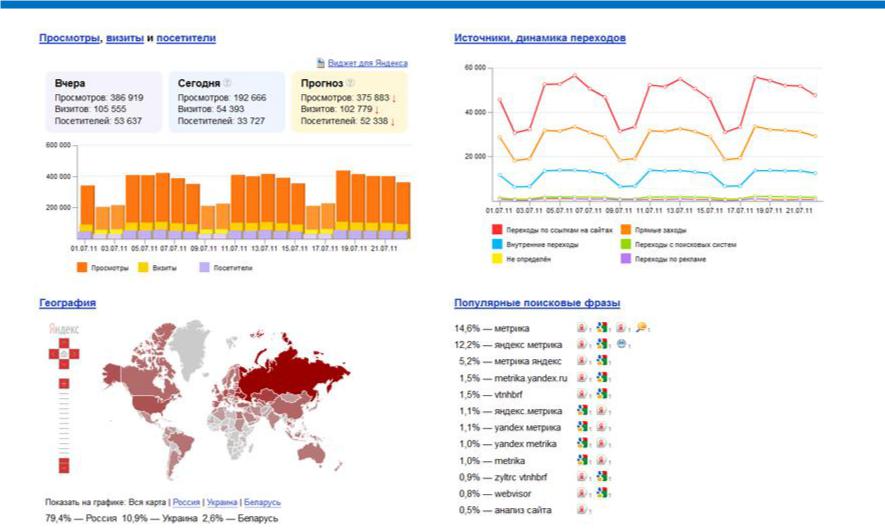Click Google icon in 1,5% vtnhbrf row

[603, 393]
